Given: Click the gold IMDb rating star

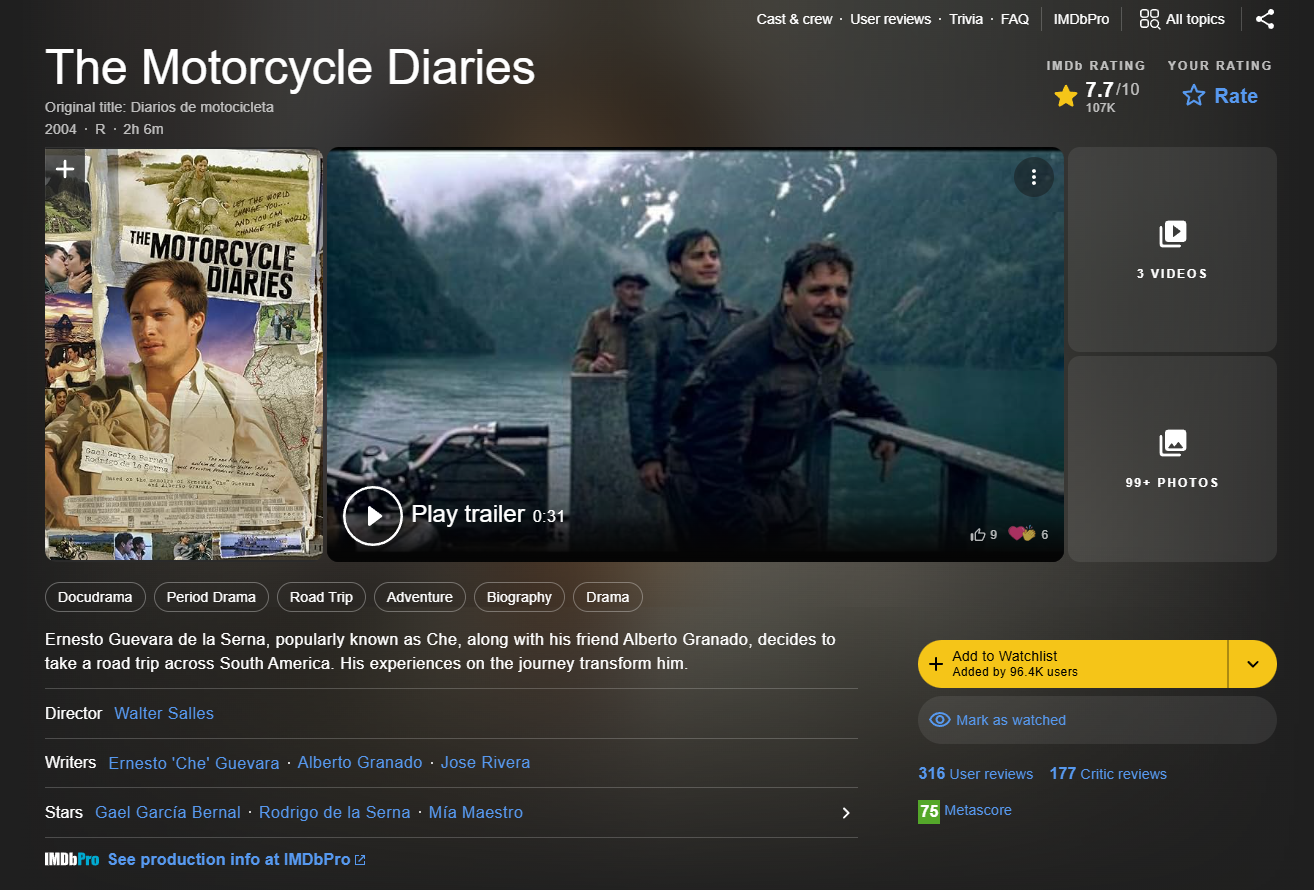Looking at the screenshot, I should pos(1066,96).
